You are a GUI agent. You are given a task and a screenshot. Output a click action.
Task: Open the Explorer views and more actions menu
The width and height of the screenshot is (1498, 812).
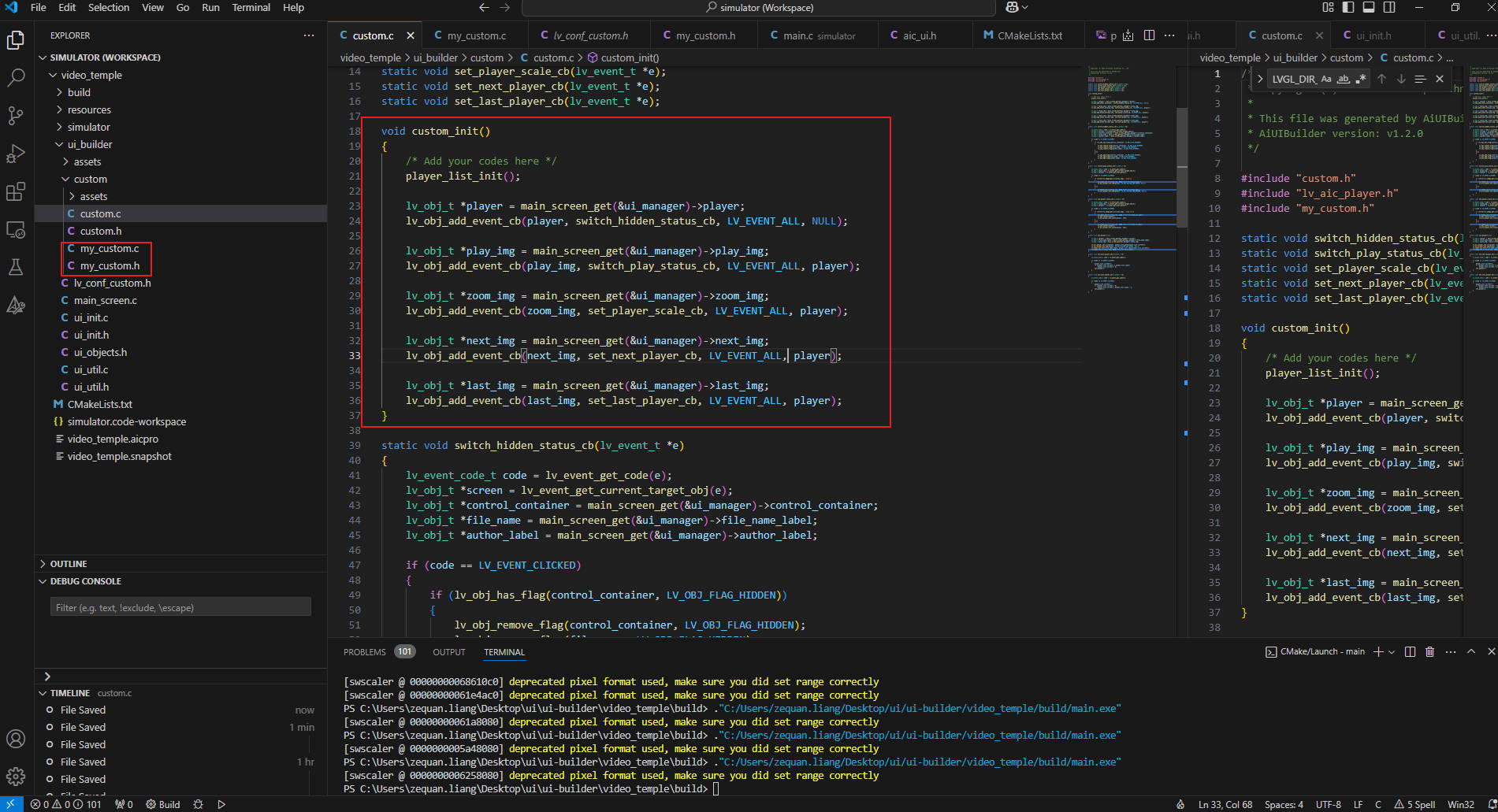click(309, 35)
